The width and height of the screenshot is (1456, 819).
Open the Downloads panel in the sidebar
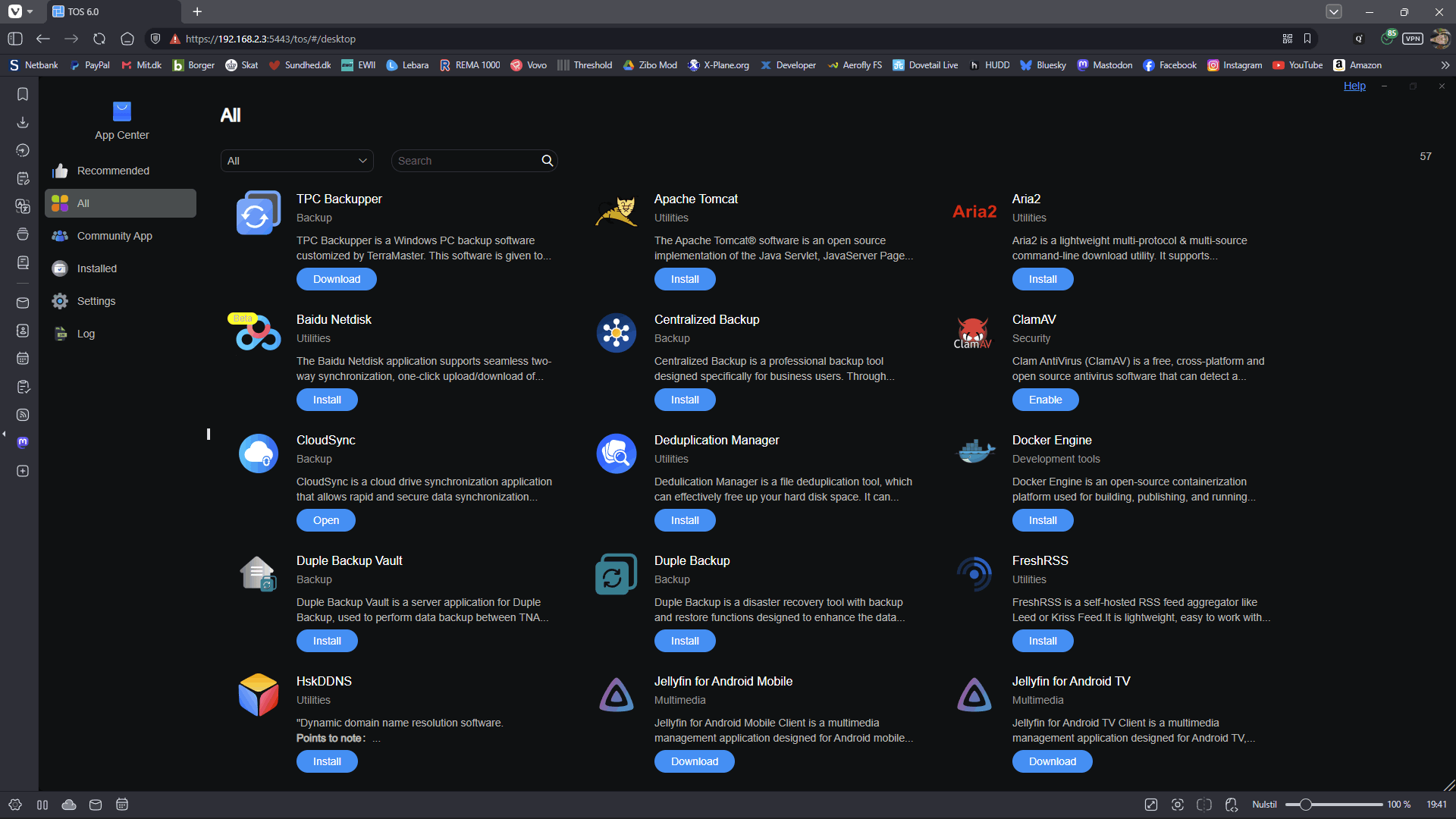pyautogui.click(x=22, y=122)
